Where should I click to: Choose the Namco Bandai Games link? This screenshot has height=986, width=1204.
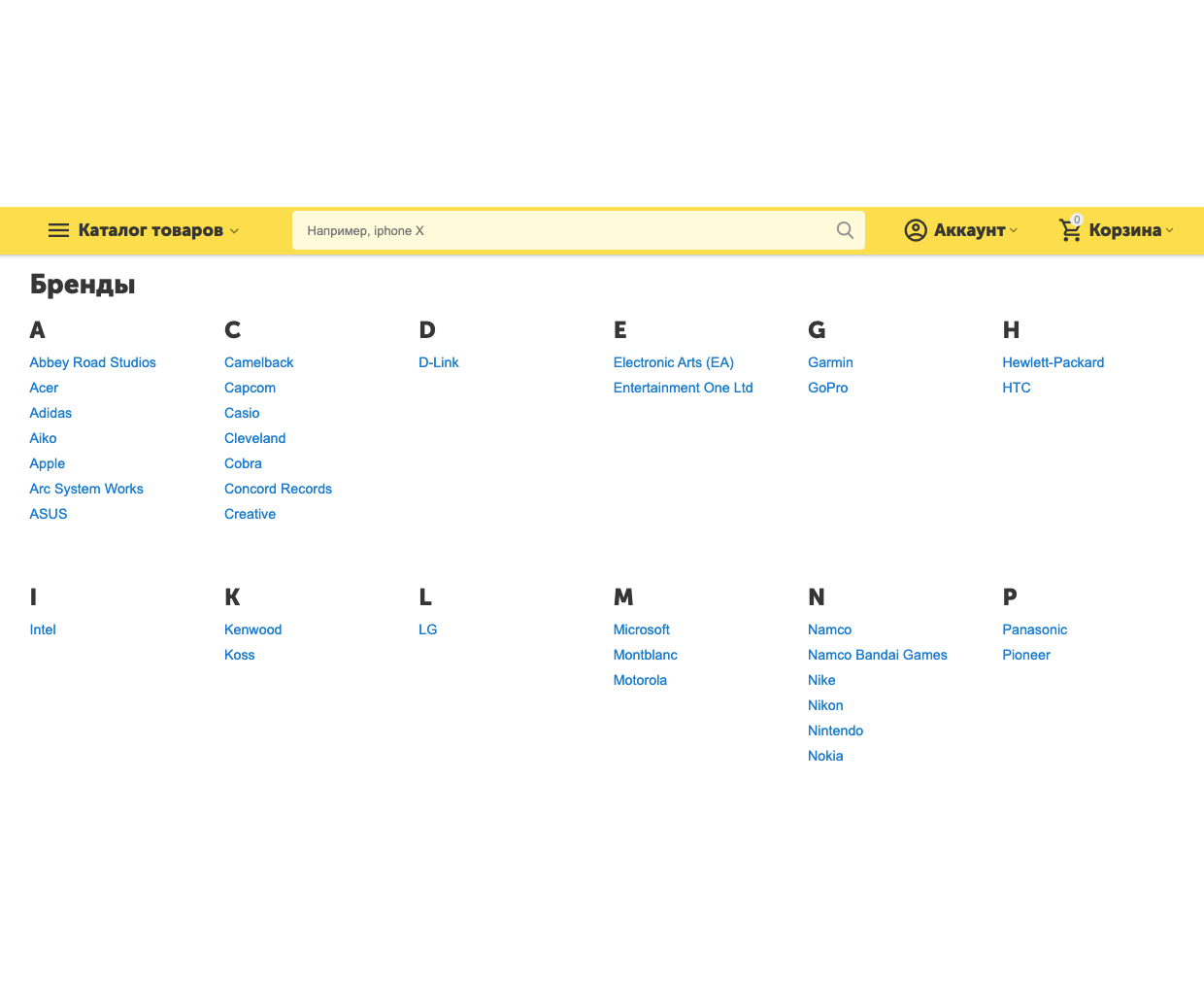tap(878, 655)
